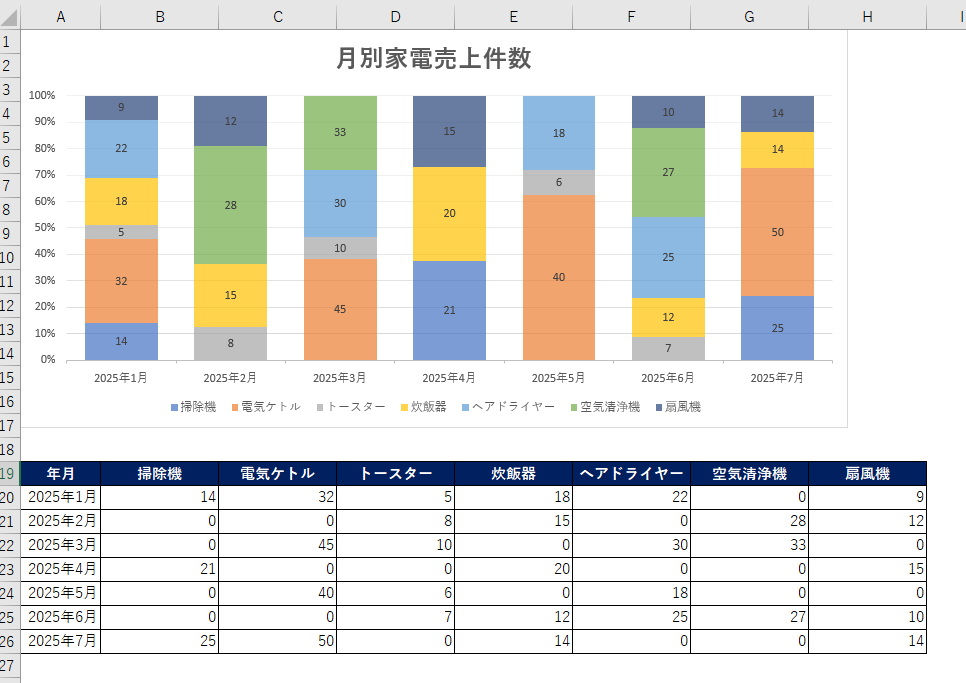Select the 空気清浄機 value 27 for 2025年6月
This screenshot has height=683, width=966.
coord(749,617)
